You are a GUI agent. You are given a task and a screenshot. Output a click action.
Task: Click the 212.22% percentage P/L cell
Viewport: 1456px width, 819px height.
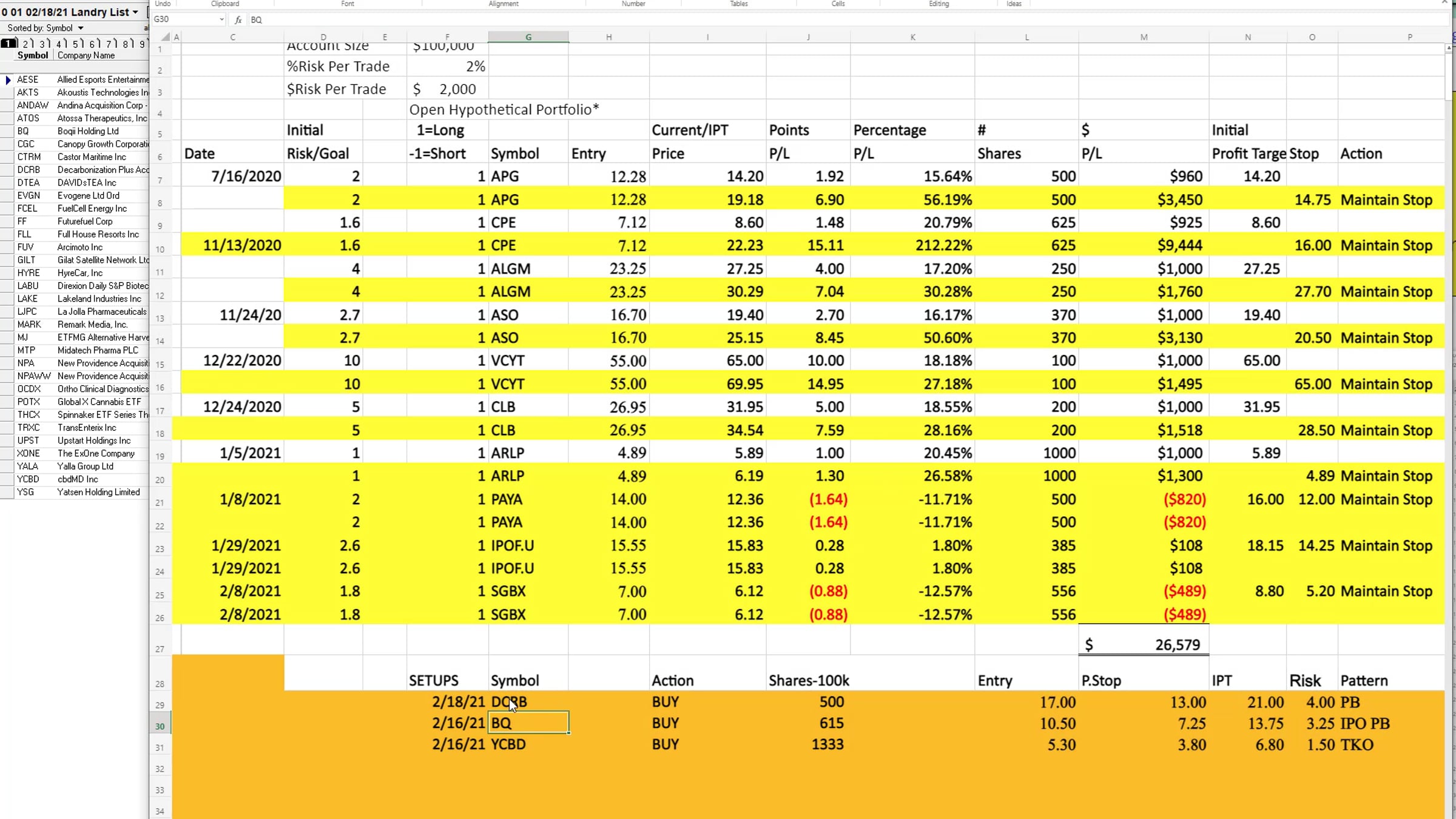(912, 245)
